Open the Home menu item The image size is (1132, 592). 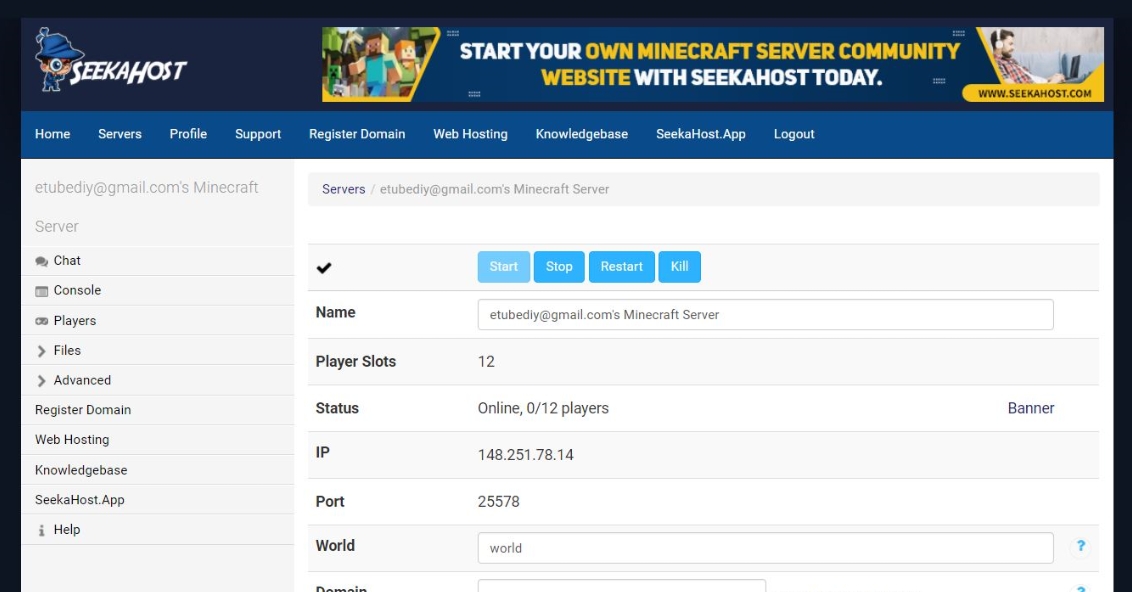point(53,134)
